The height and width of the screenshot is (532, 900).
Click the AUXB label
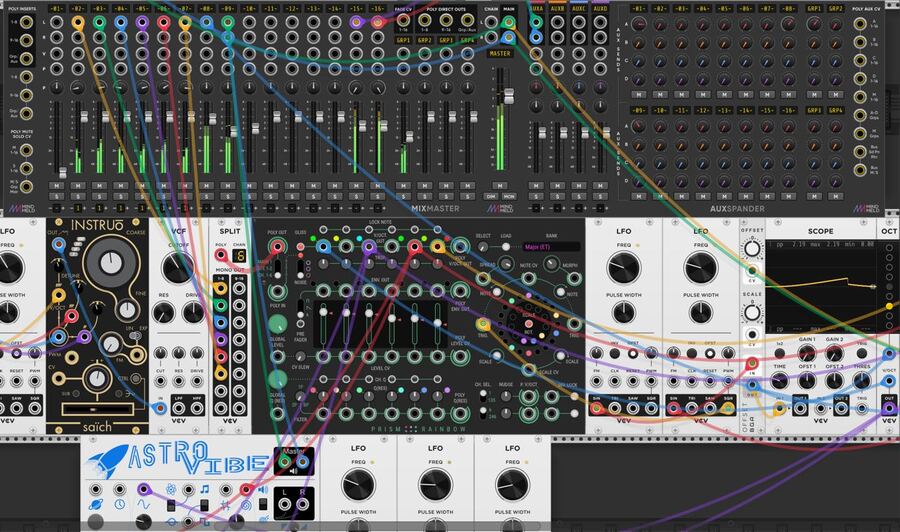coord(557,9)
